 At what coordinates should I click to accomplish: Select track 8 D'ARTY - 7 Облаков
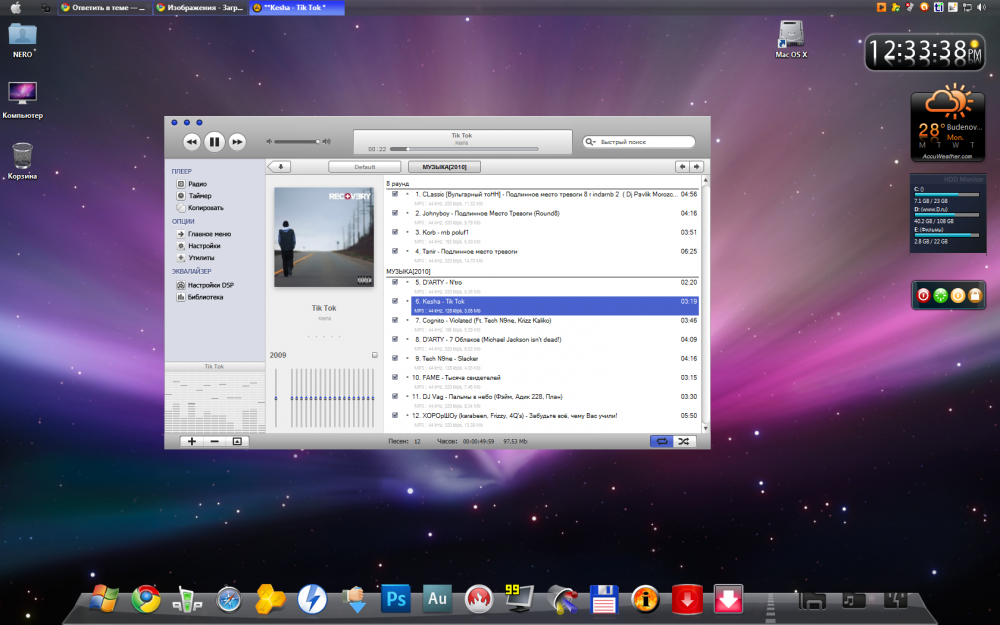pyautogui.click(x=555, y=343)
